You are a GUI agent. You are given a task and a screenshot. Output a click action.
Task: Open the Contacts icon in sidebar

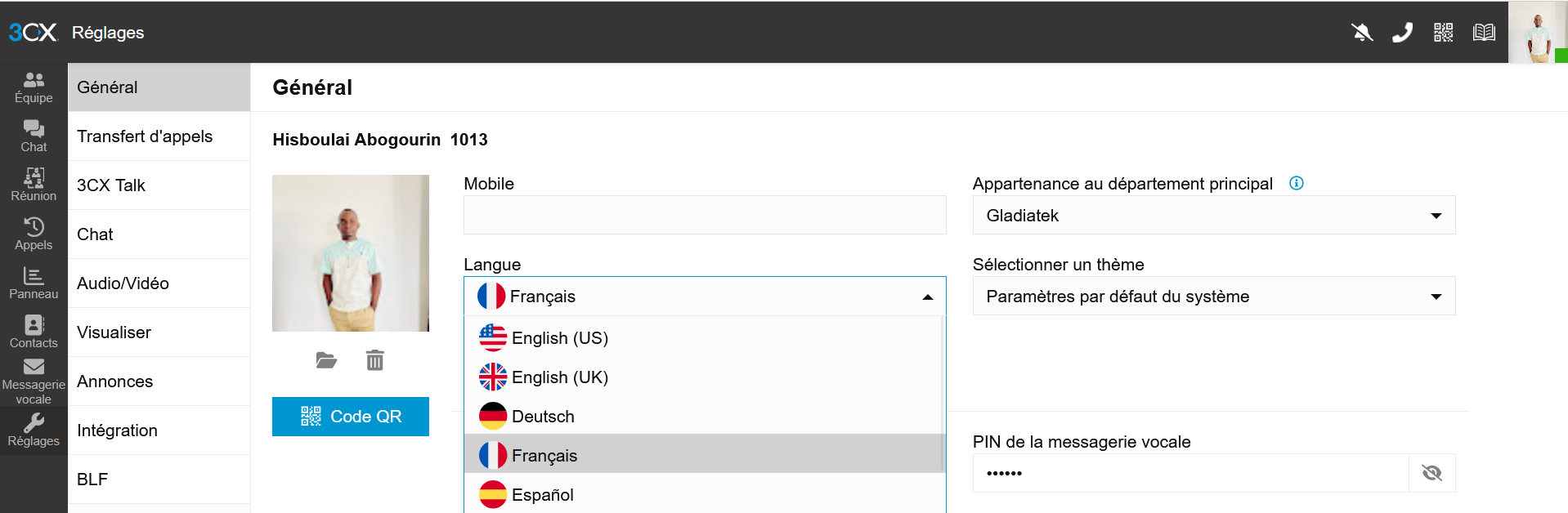click(x=34, y=332)
